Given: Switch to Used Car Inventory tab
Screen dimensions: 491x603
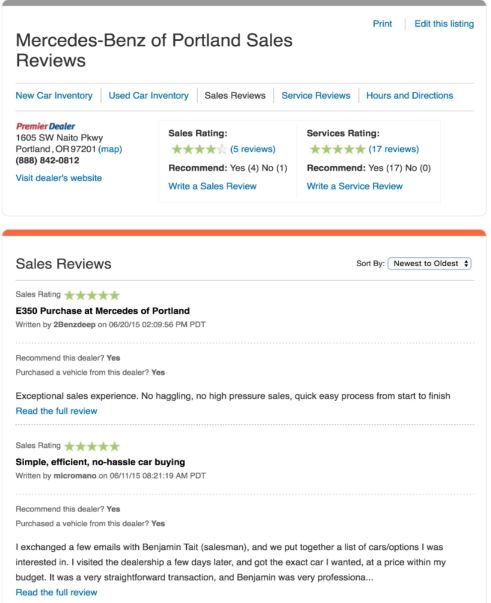Looking at the screenshot, I should 148,95.
